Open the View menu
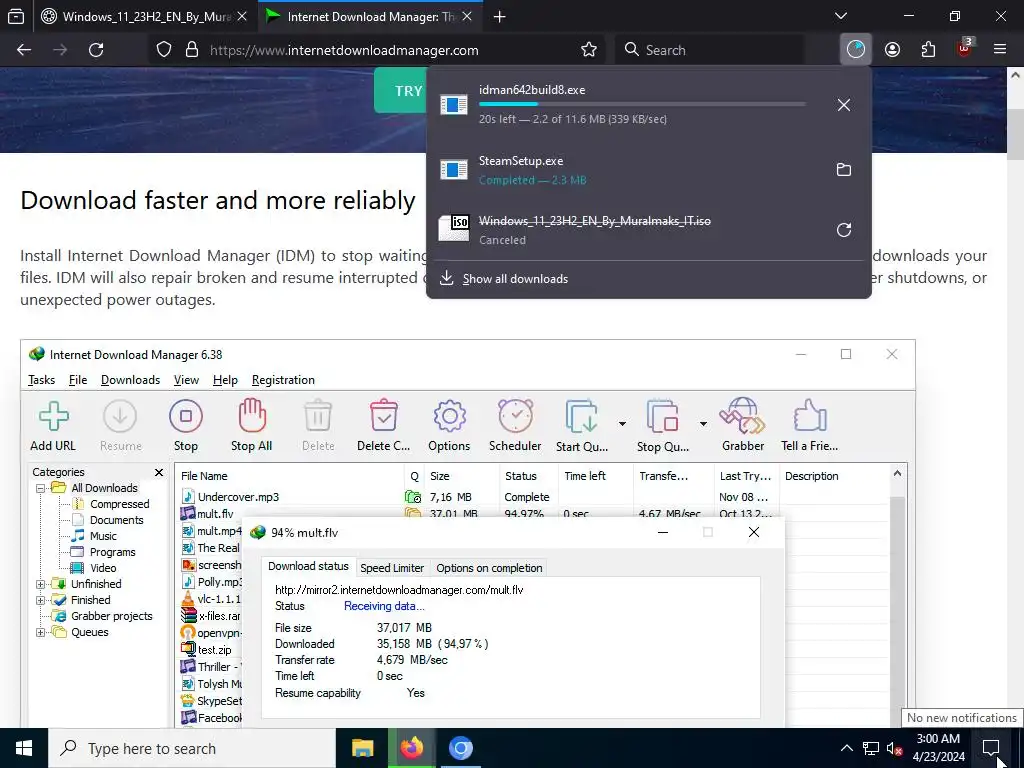 (x=186, y=380)
